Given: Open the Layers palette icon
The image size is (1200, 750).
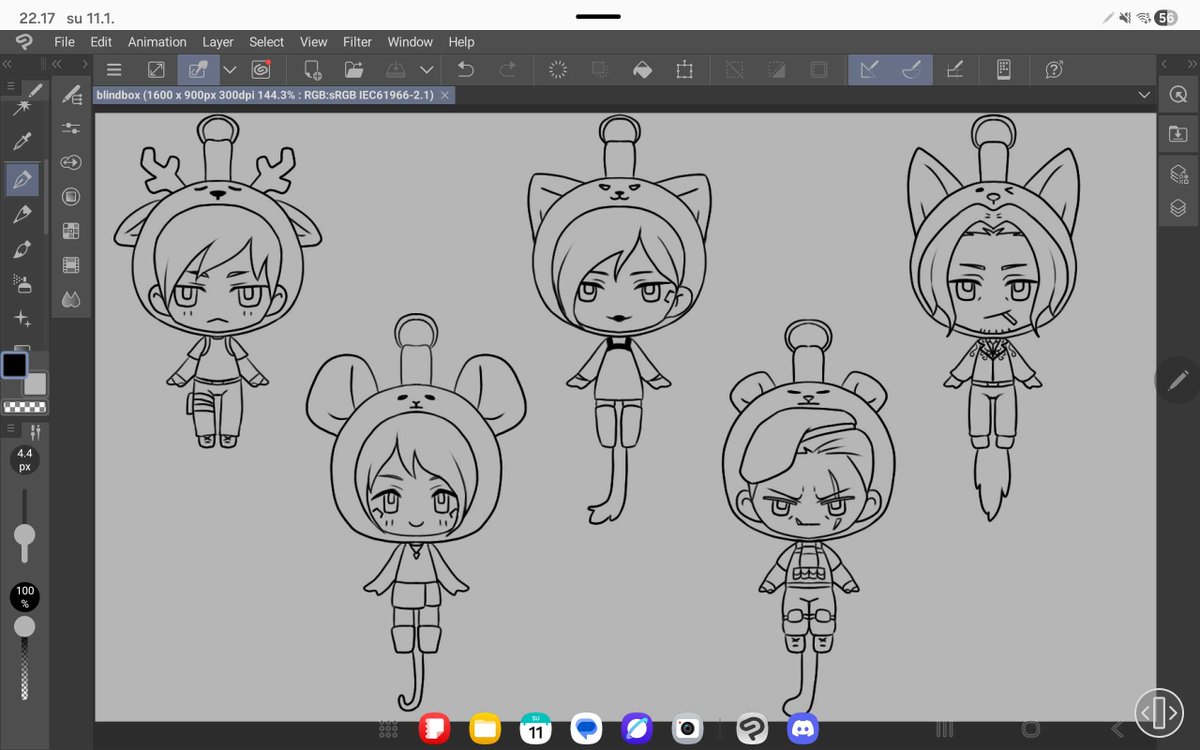Looking at the screenshot, I should (x=1179, y=207).
